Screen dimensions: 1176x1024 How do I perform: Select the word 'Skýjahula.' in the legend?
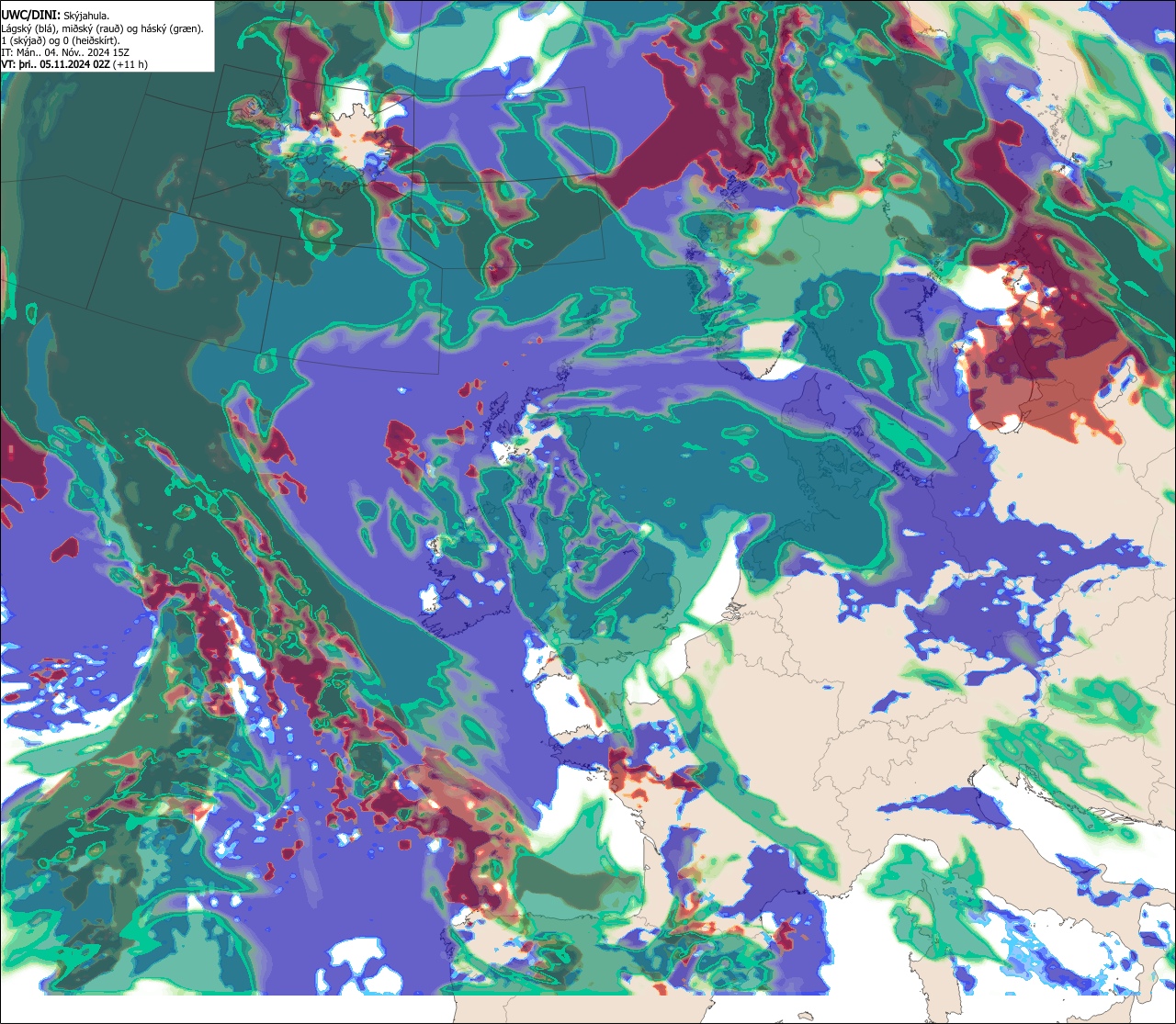tap(87, 16)
